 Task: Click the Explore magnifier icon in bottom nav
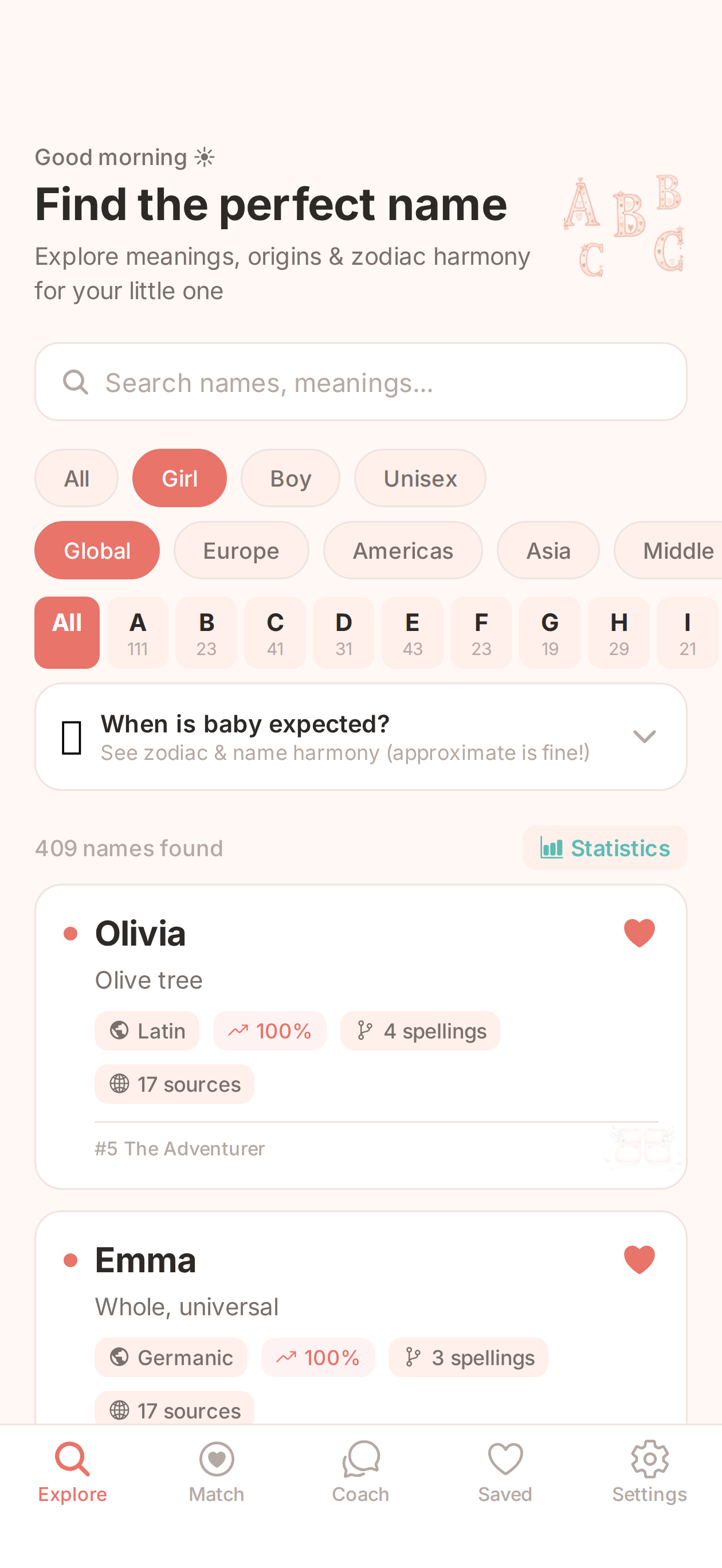72,1459
